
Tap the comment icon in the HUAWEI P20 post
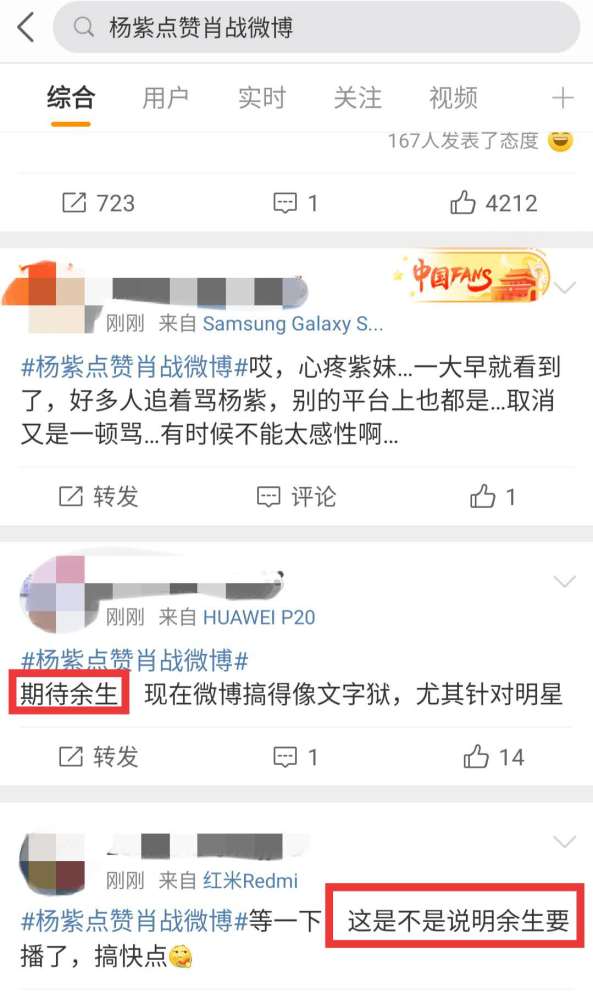[x=285, y=756]
